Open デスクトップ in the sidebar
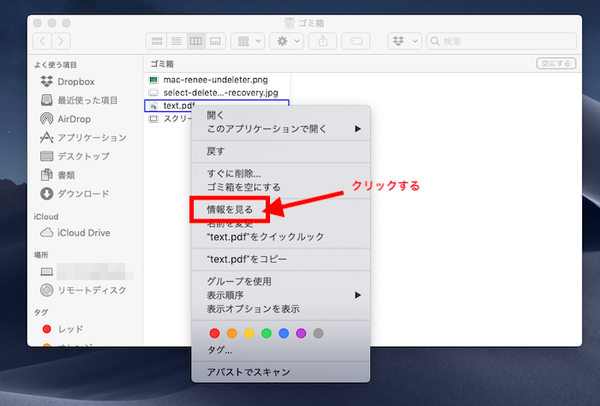 pos(75,156)
